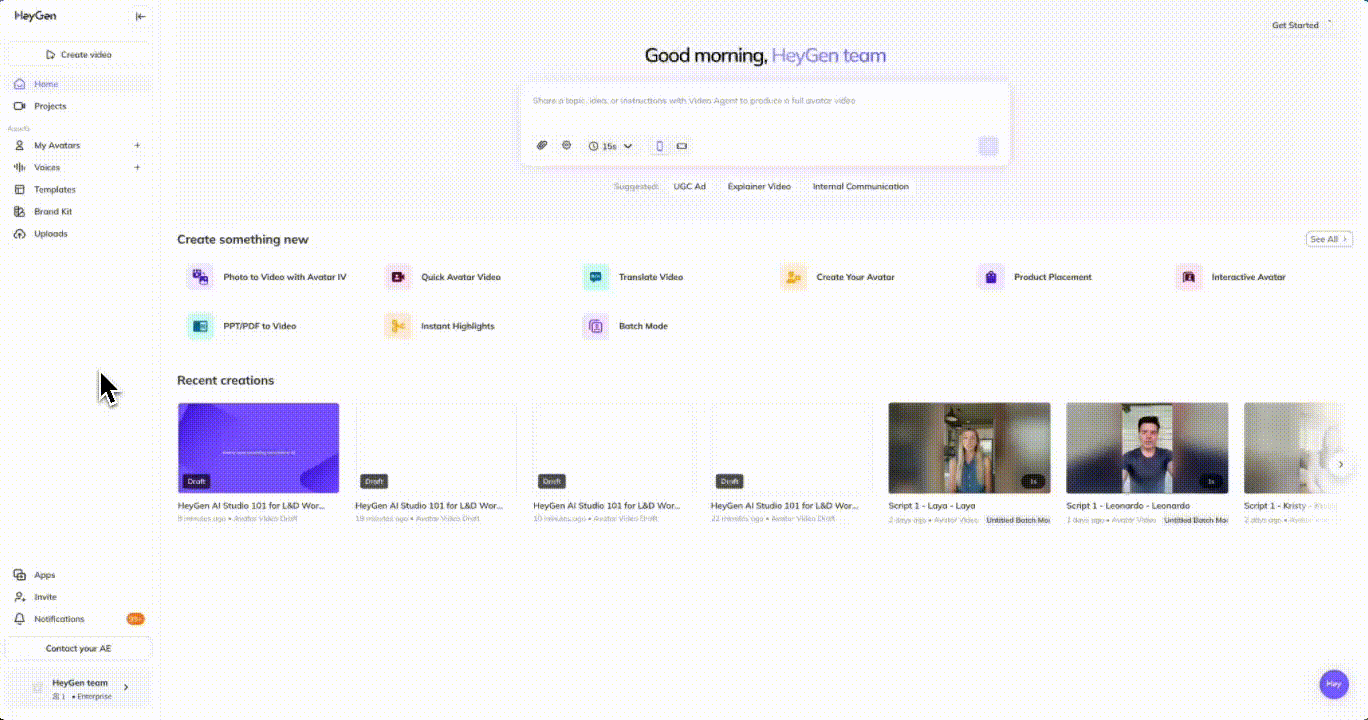
Task: Open My Avatars in the sidebar
Action: point(57,146)
